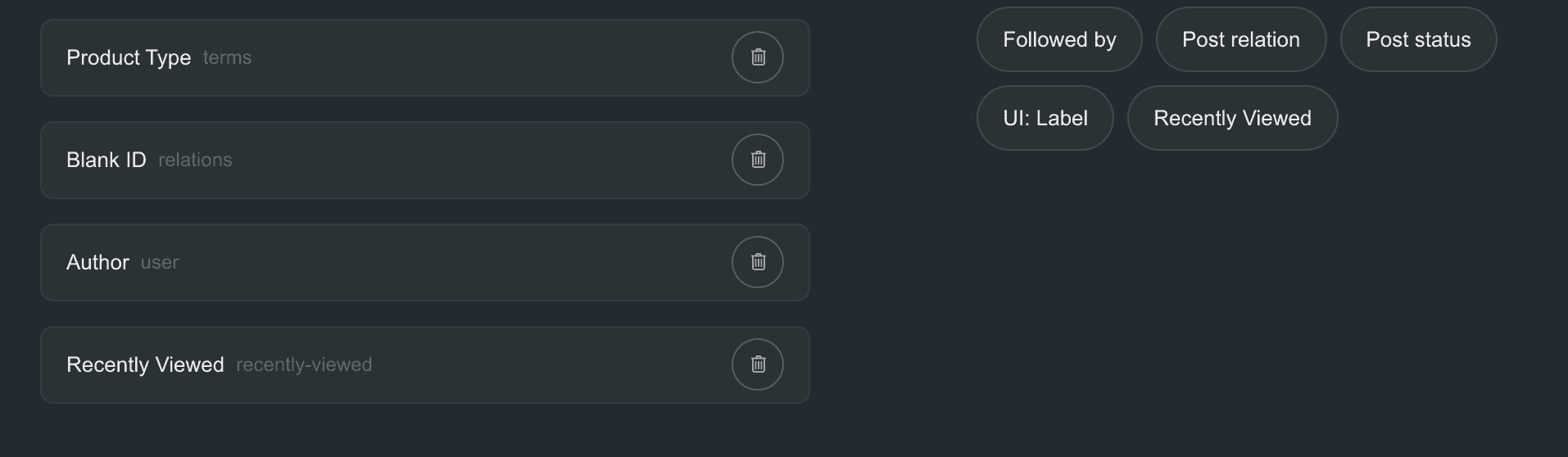This screenshot has width=1568, height=457.
Task: Click the trash icon for Author
Action: tap(758, 262)
